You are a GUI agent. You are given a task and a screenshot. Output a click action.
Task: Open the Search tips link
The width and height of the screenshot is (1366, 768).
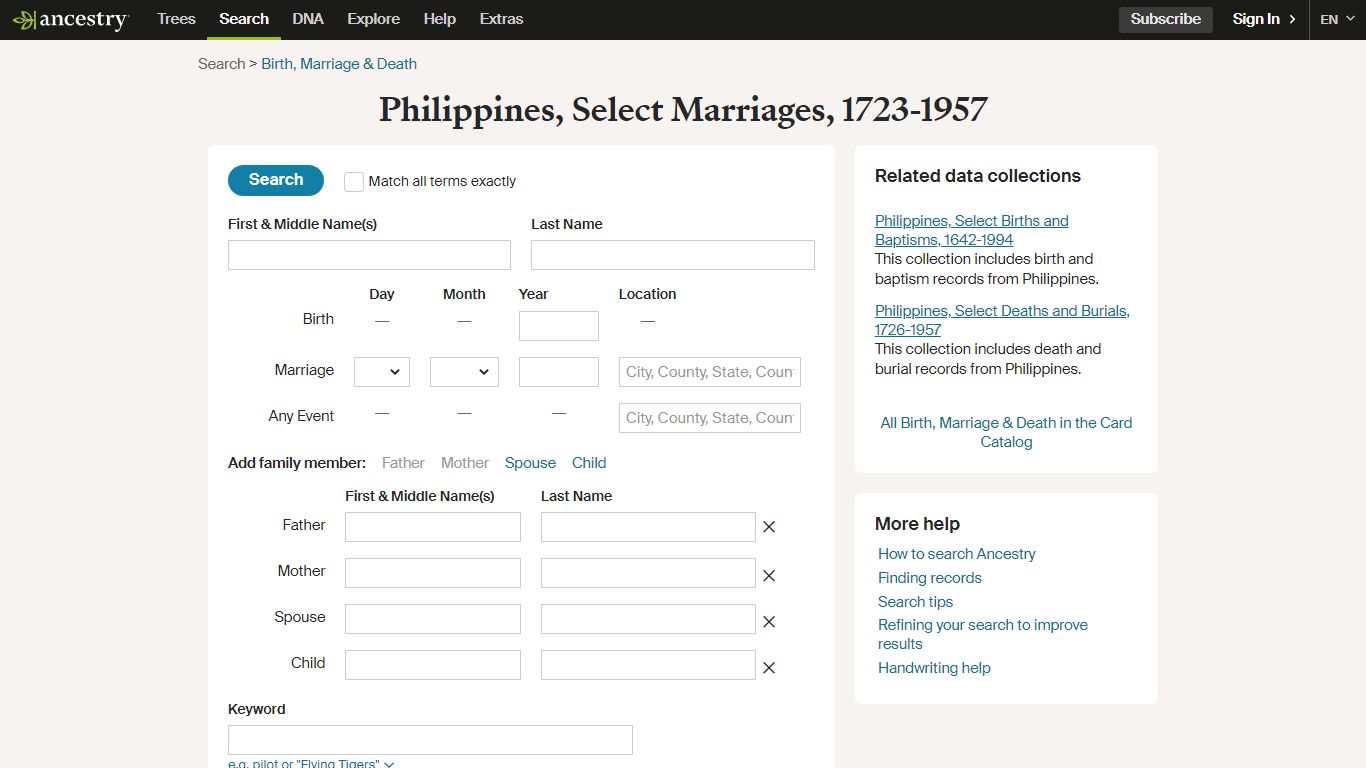(x=915, y=602)
